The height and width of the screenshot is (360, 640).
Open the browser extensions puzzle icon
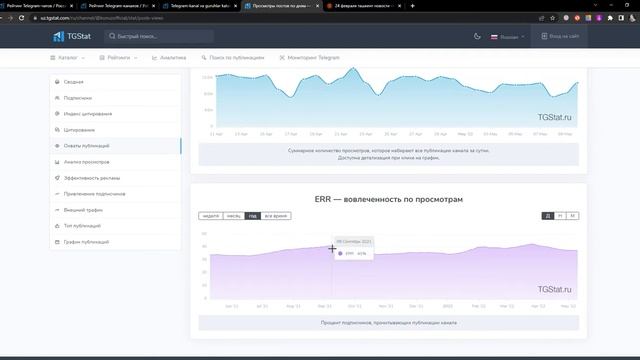pyautogui.click(x=610, y=18)
